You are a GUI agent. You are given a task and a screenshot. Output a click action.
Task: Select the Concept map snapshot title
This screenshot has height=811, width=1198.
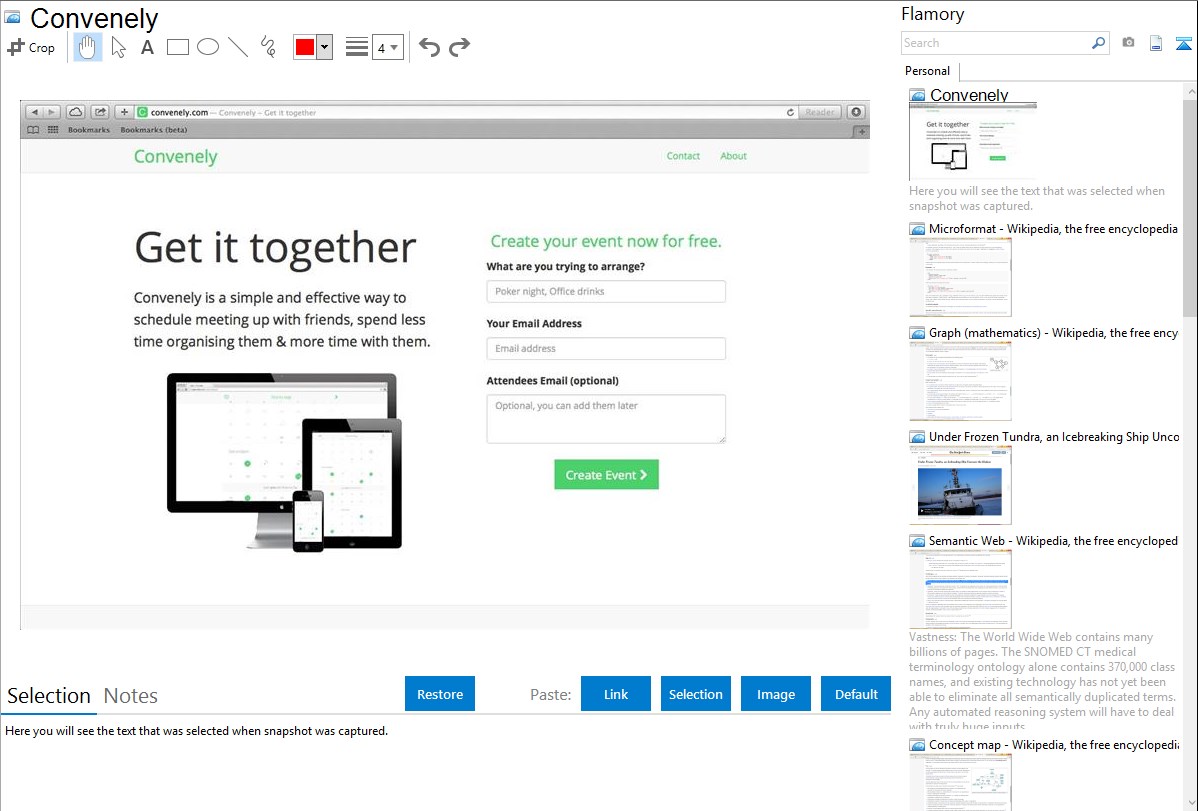click(x=1054, y=744)
